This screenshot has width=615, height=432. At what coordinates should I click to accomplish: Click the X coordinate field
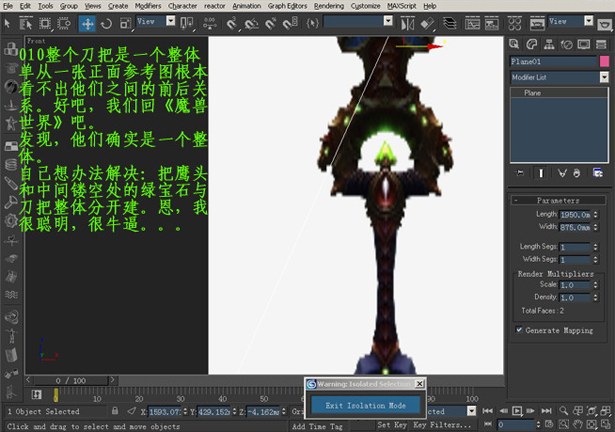point(165,412)
